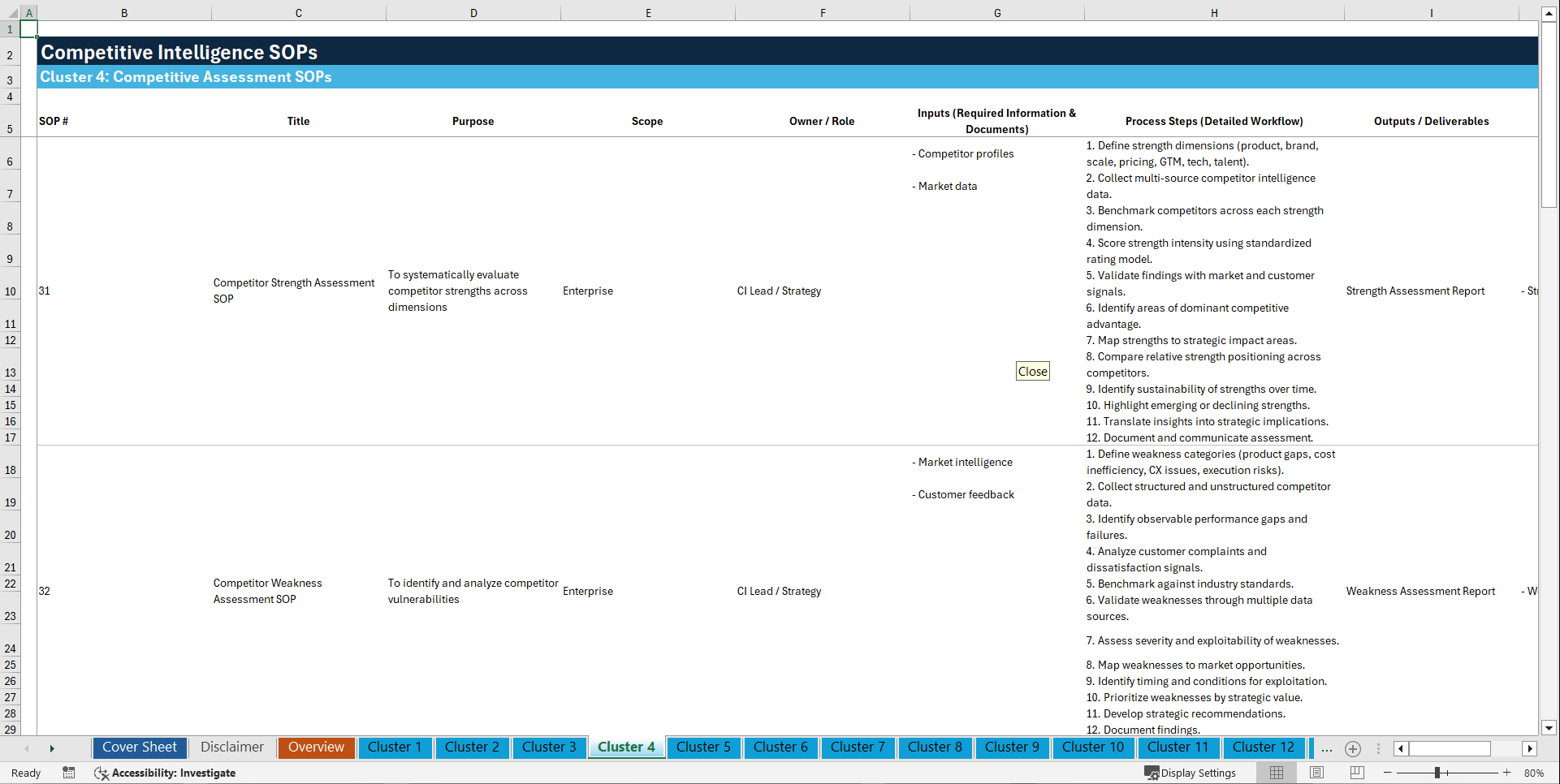Select column G by its header
This screenshot has height=784, width=1560.
(996, 12)
